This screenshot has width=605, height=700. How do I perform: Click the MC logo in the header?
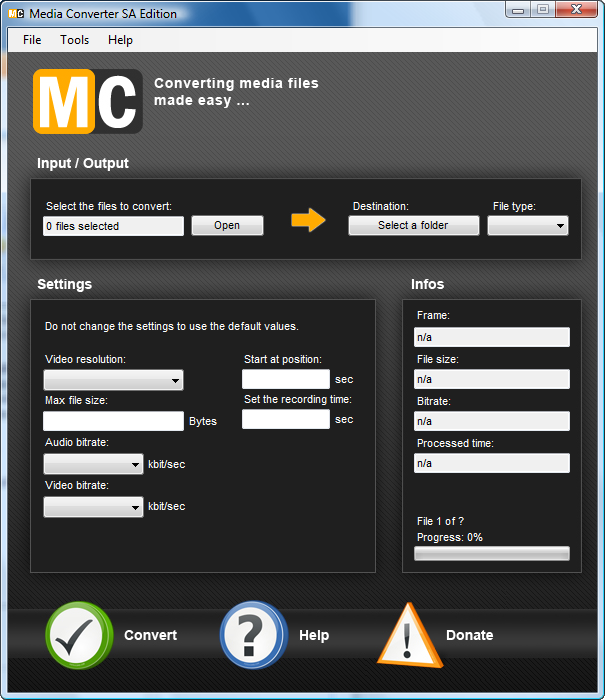[x=88, y=101]
